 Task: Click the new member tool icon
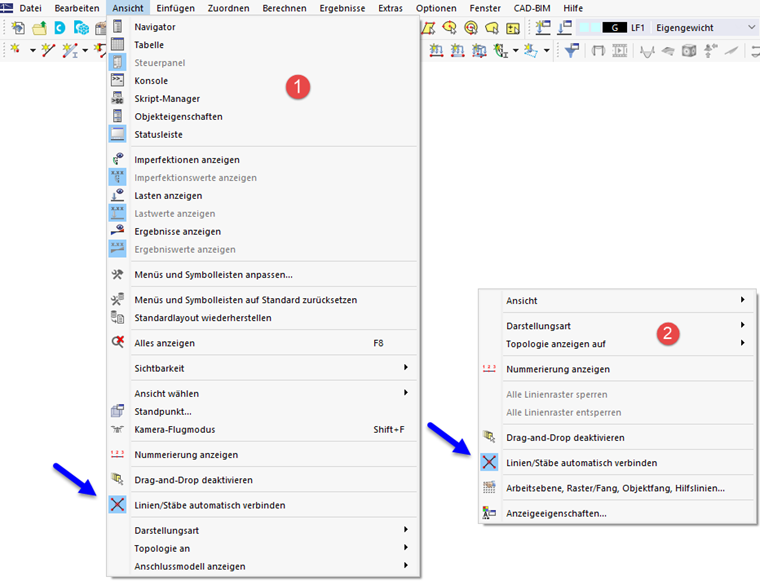70,50
